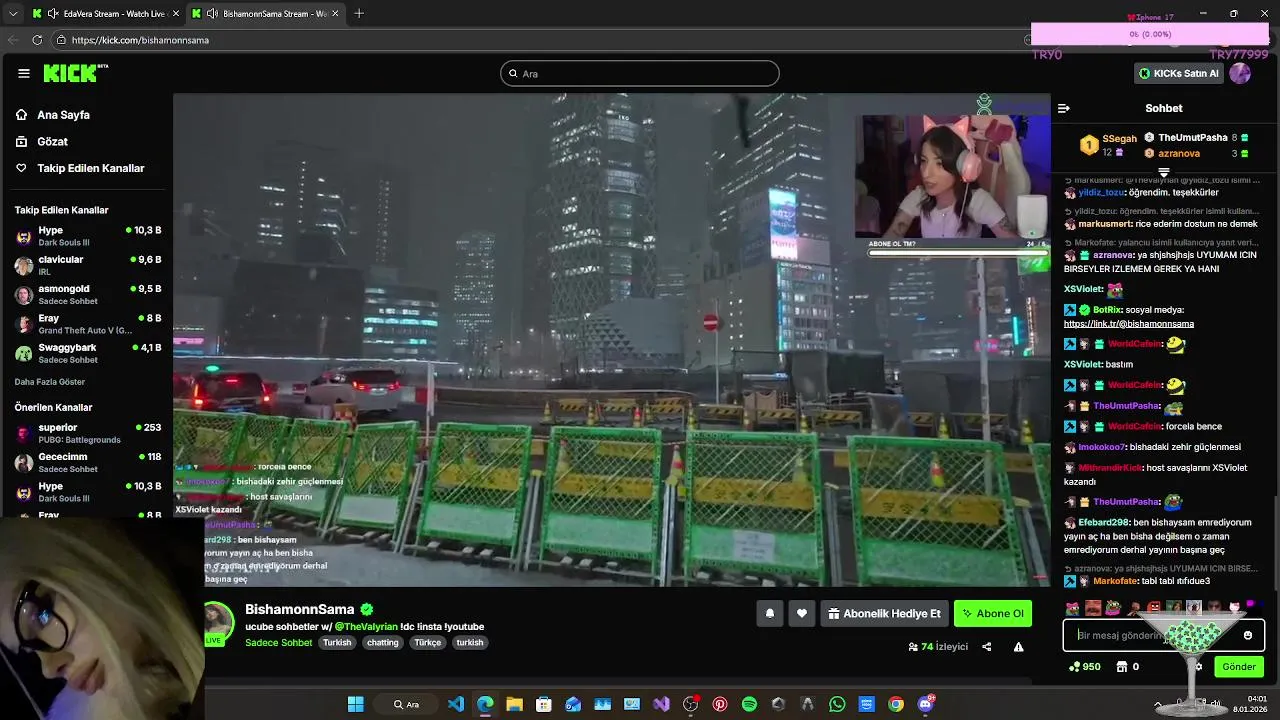The width and height of the screenshot is (1280, 720).
Task: Open WhatsApp from taskbar
Action: (837, 704)
